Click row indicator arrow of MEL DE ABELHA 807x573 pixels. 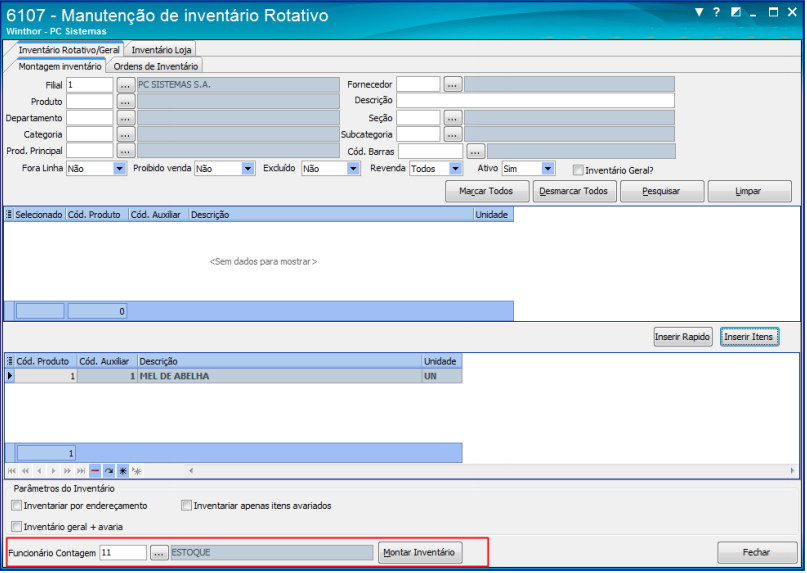coord(10,376)
